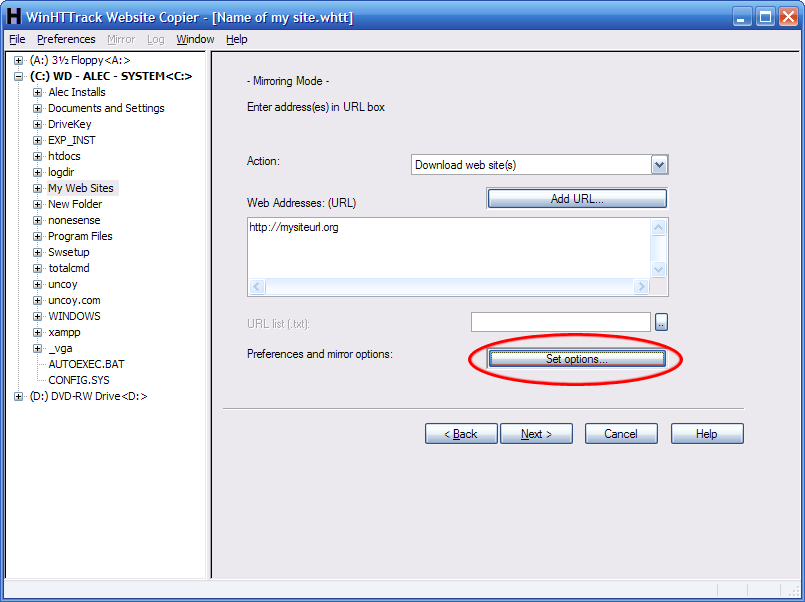The height and width of the screenshot is (602, 805).
Task: Open the greyed Mirror menu
Action: tap(121, 39)
